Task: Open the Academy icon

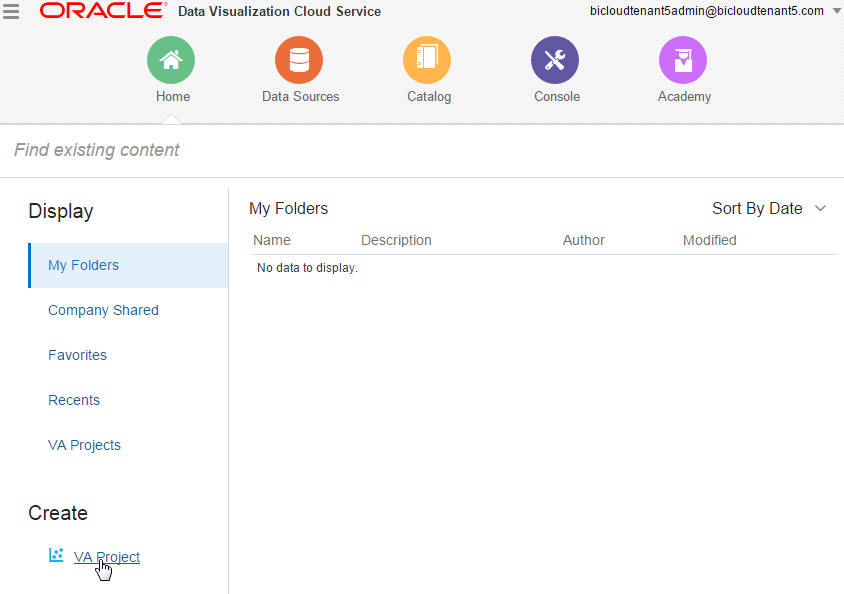Action: point(683,60)
